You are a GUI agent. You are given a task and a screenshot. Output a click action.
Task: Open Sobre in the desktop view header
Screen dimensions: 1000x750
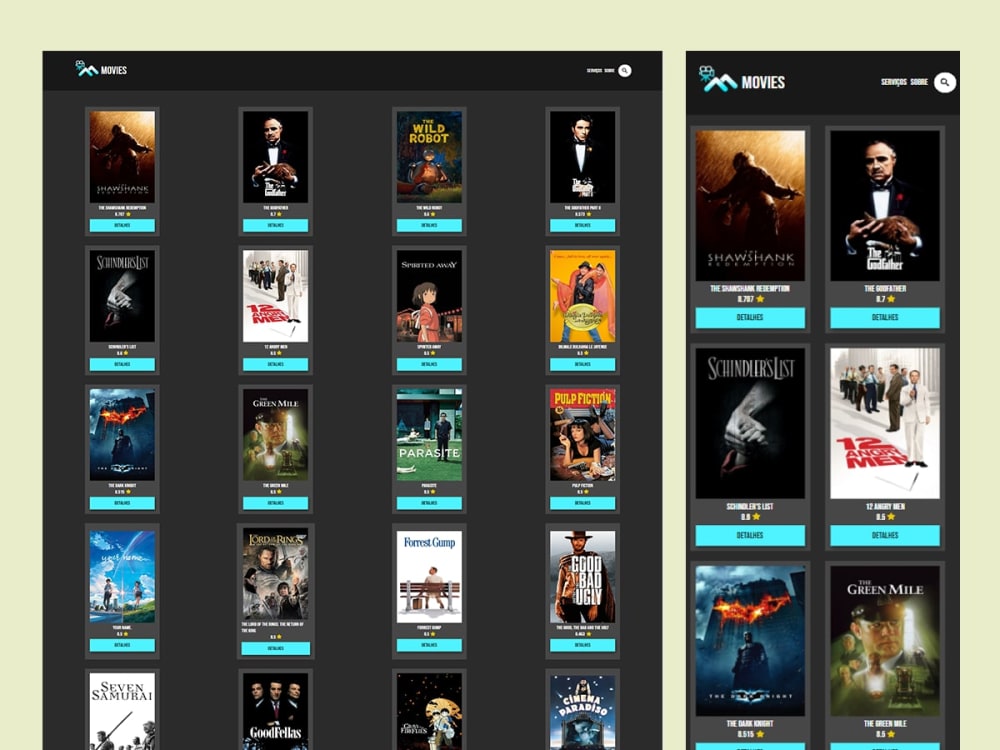(609, 71)
